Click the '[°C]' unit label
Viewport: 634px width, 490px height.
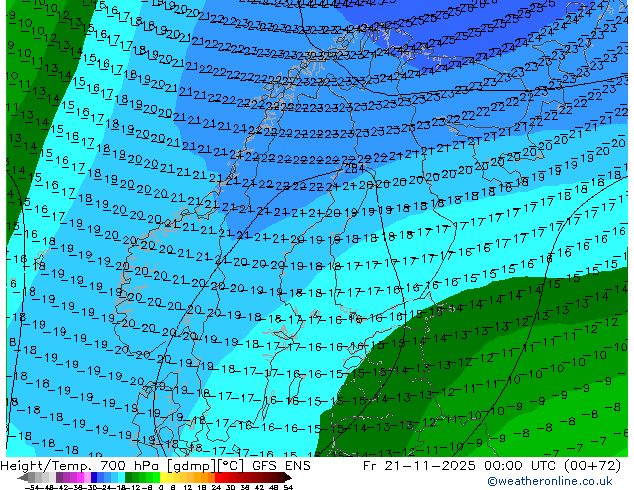tap(231, 466)
